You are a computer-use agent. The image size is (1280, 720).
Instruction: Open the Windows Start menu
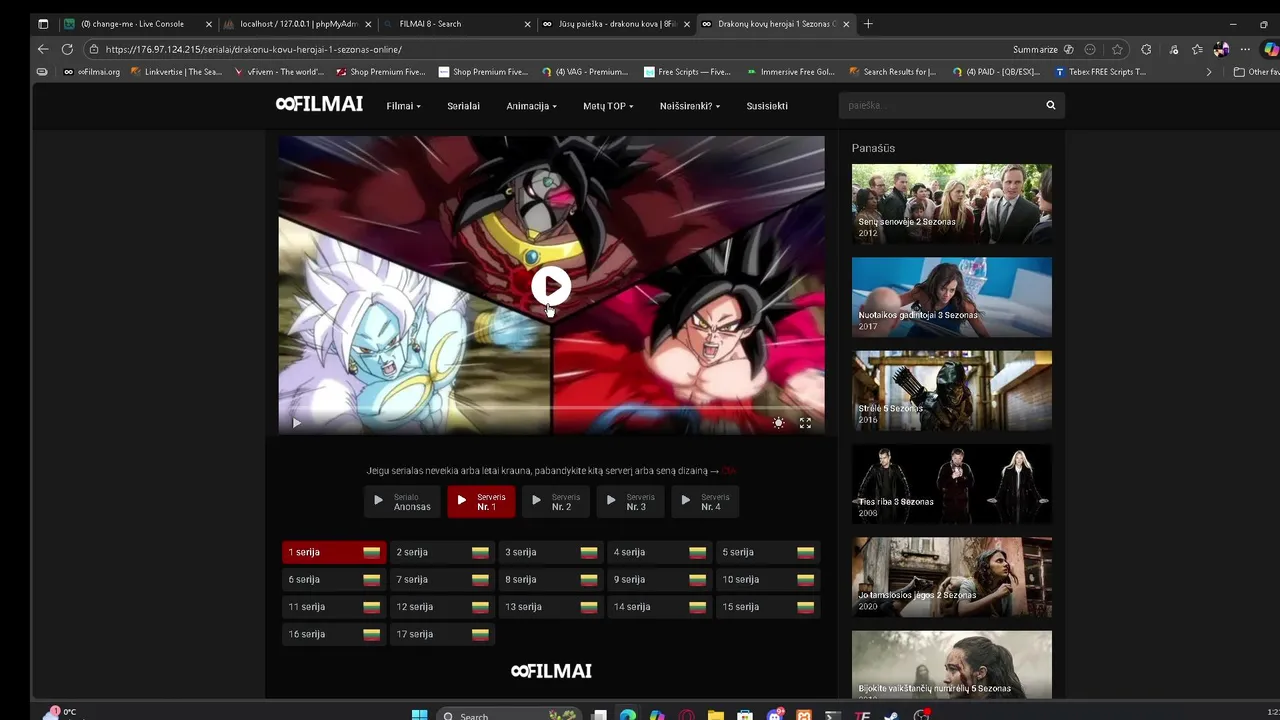420,715
